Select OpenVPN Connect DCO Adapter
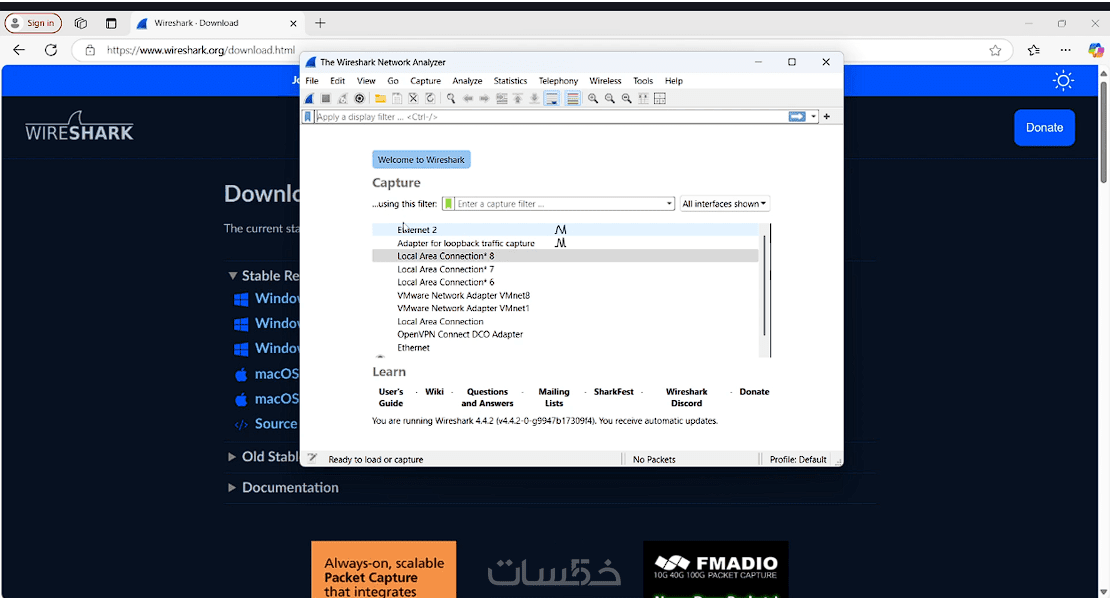This screenshot has width=1110, height=598. [565, 334]
